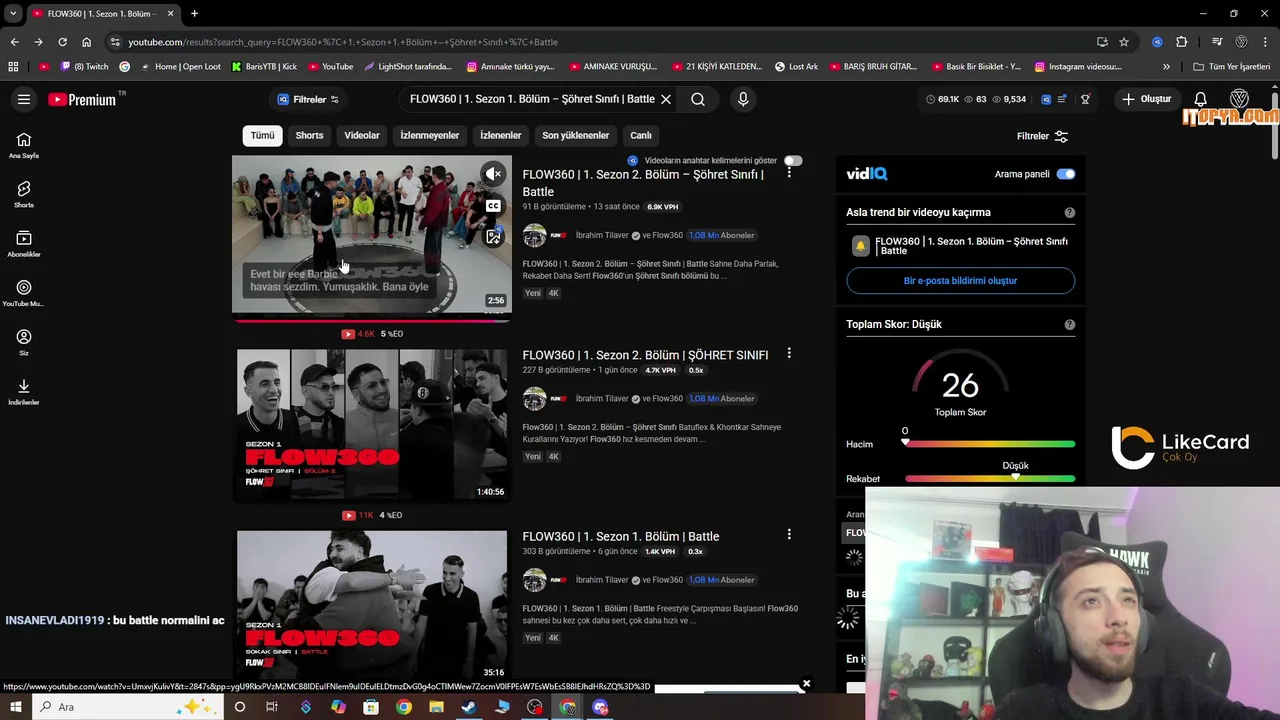1280x720 pixels.
Task: Start voice search with microphone icon
Action: coord(743,99)
